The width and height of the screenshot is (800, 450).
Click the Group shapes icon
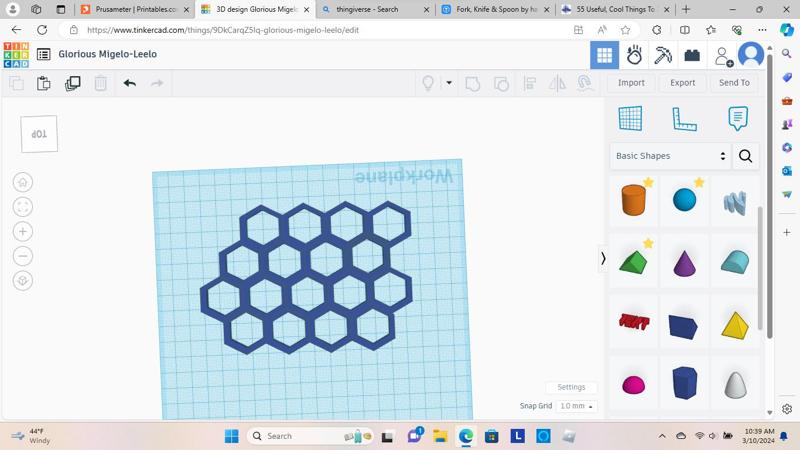click(472, 83)
